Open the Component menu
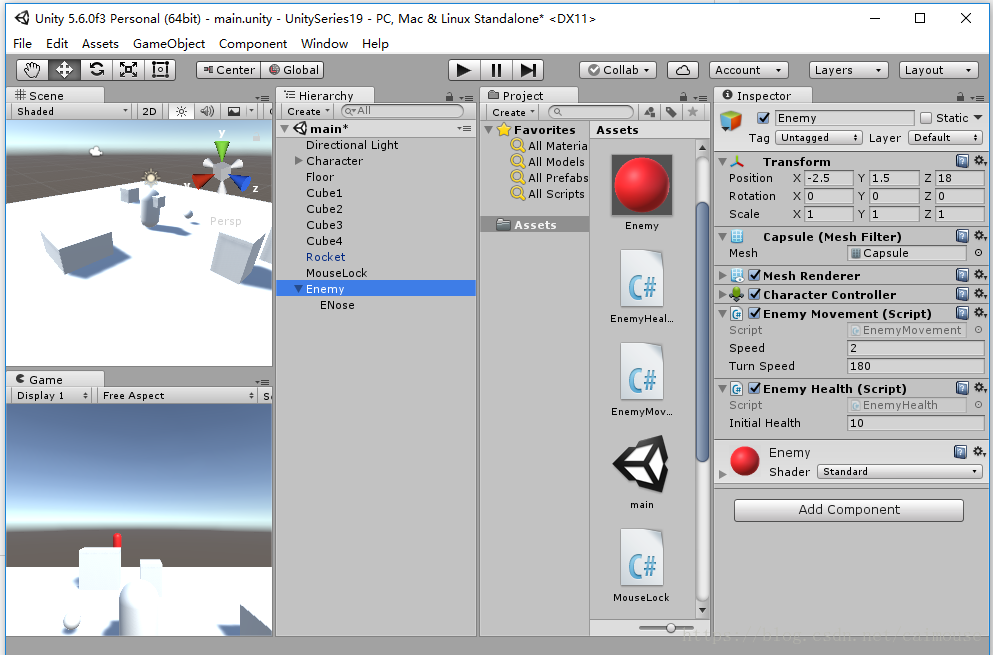This screenshot has width=993, height=655. click(x=253, y=44)
